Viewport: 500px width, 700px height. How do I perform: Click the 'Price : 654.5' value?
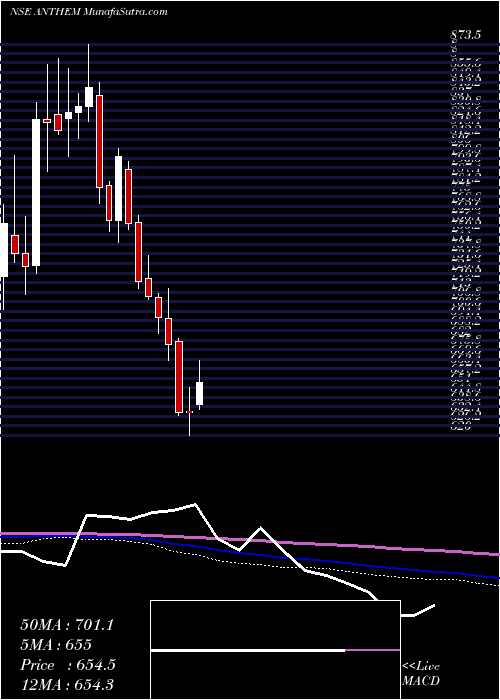tap(68, 665)
